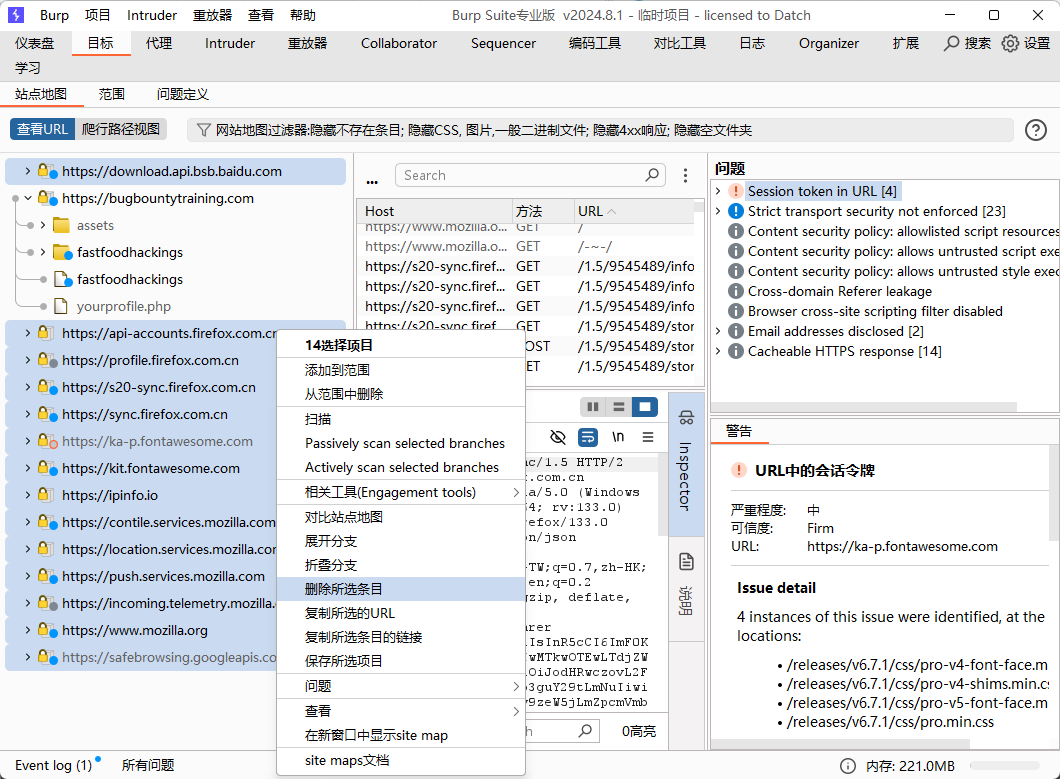Expand the download.api.bsb.baidu.com node
The height and width of the screenshot is (779, 1060).
pos(27,171)
